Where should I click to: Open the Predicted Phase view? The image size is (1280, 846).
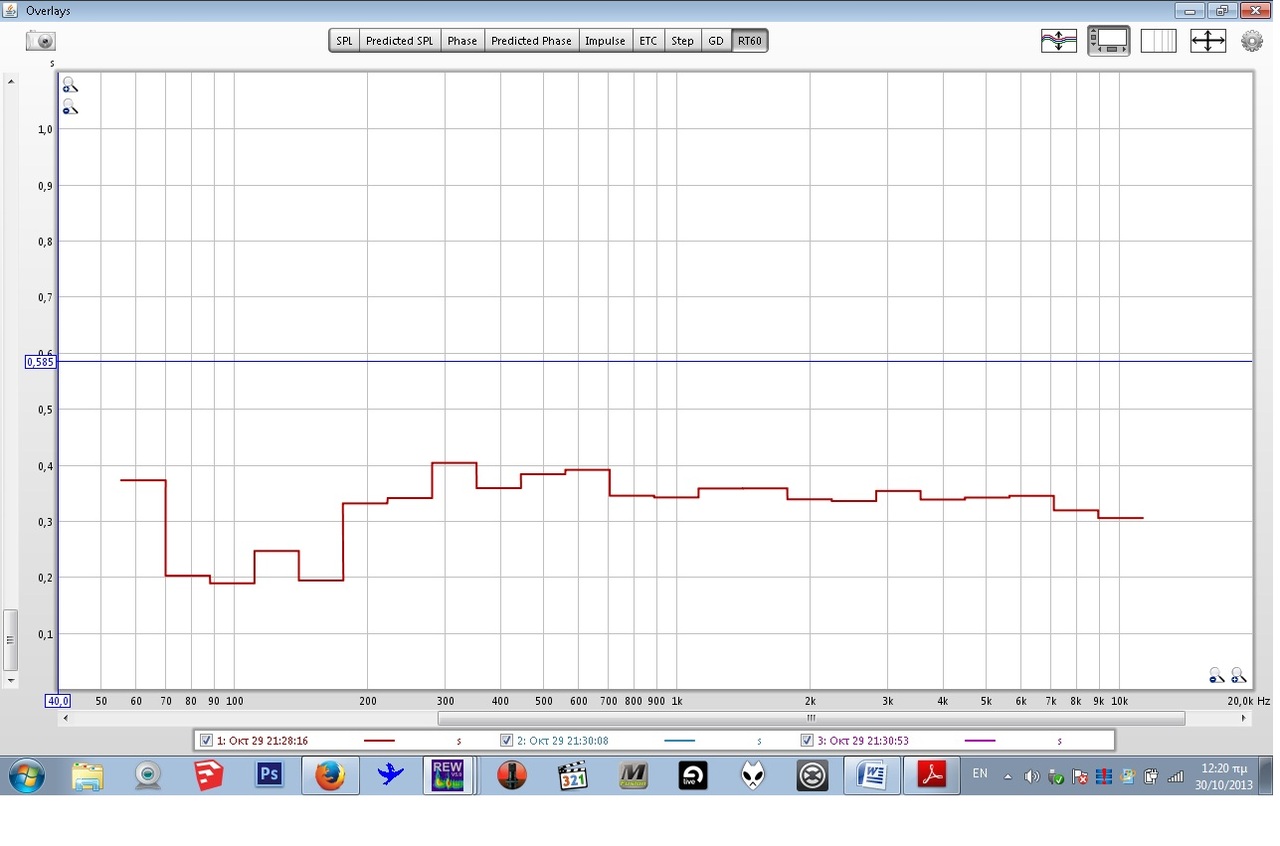(531, 41)
